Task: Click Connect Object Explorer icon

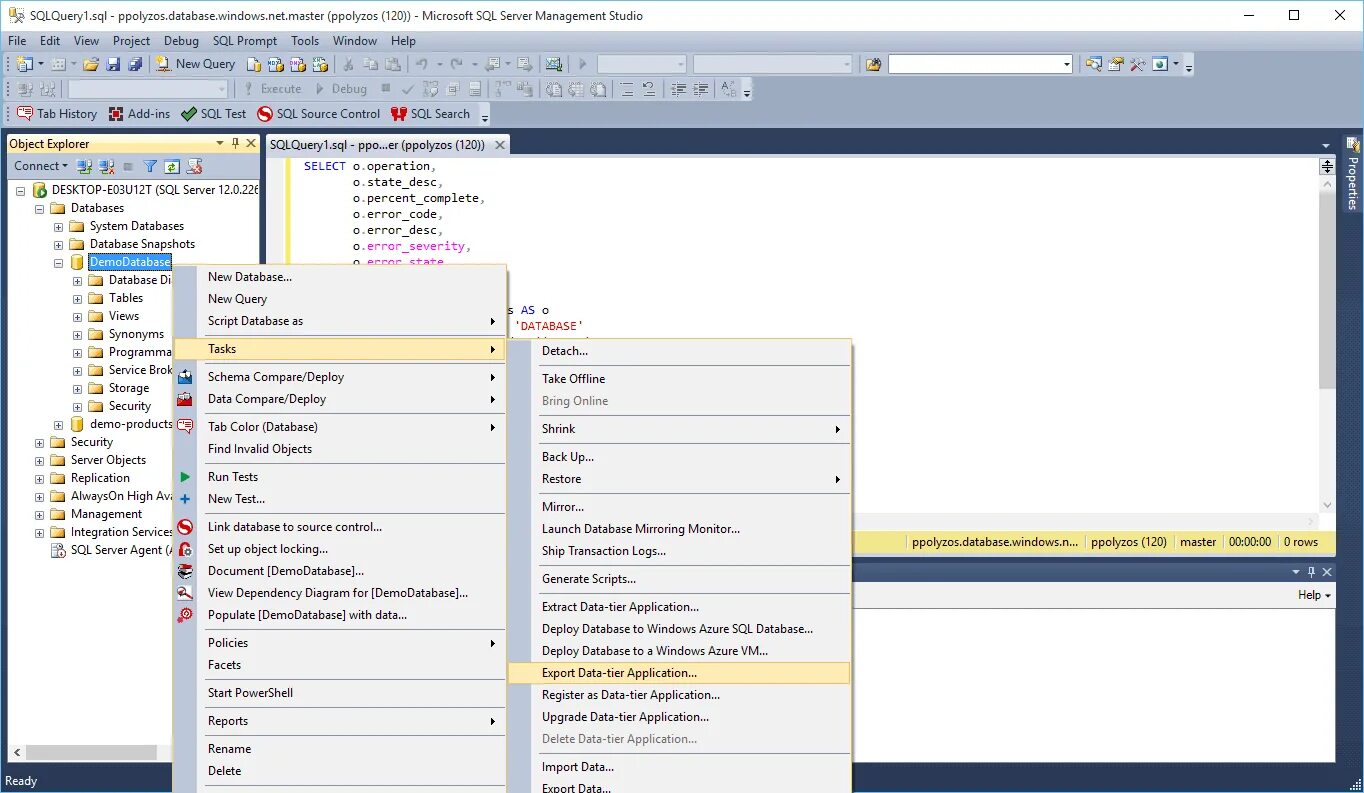Action: point(85,166)
